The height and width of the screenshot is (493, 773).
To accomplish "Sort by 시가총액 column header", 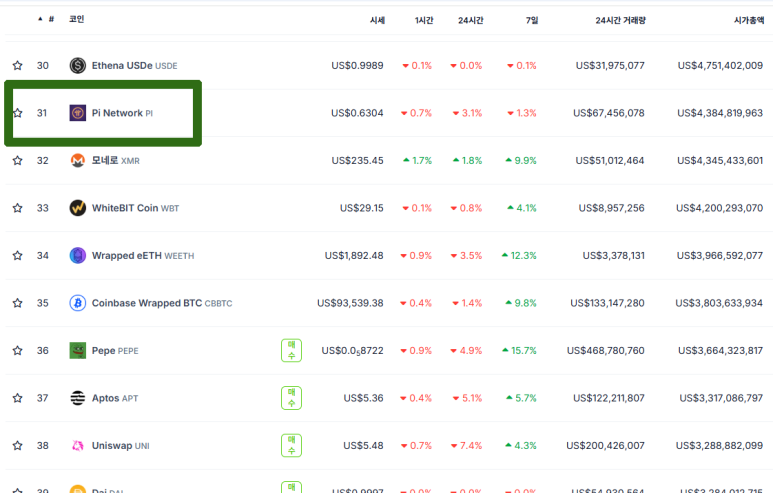I will pos(749,20).
